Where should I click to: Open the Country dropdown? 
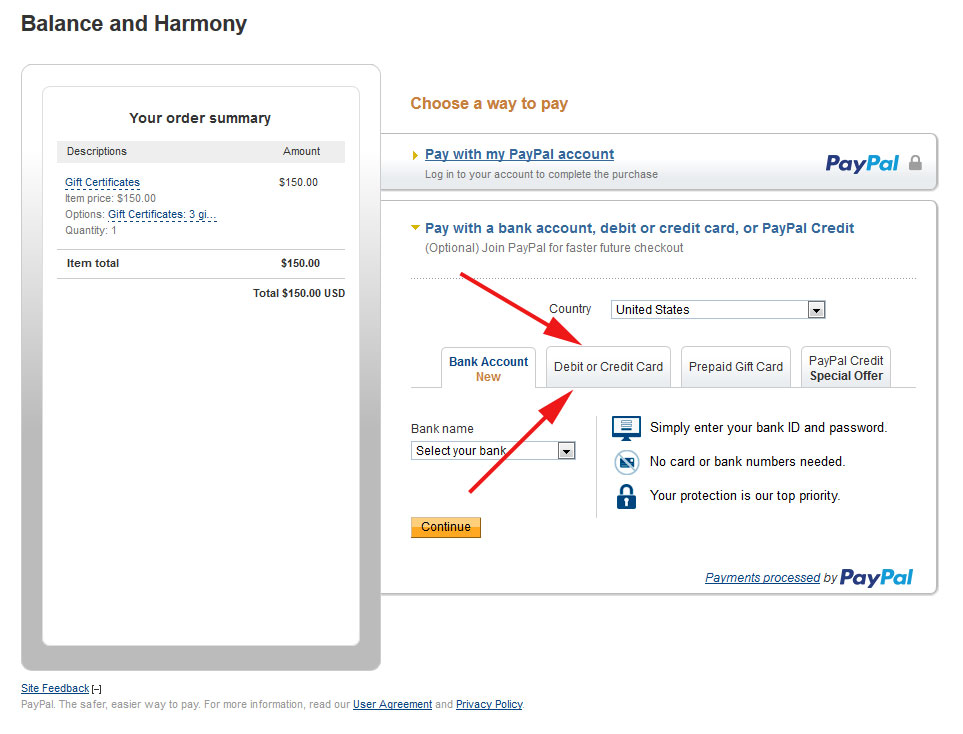click(816, 310)
